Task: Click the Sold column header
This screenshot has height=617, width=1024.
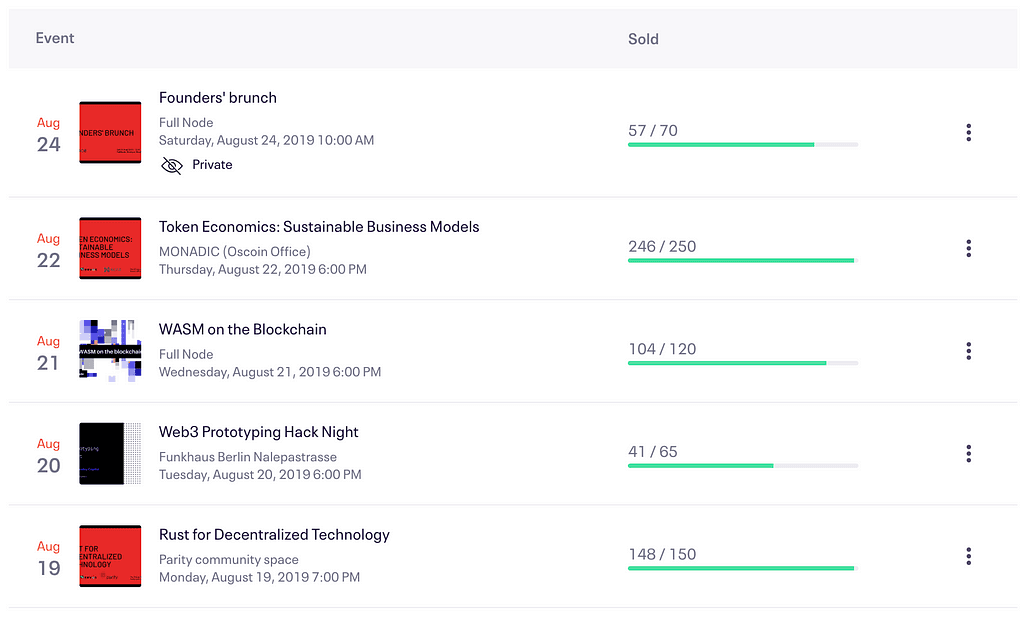Action: [x=643, y=39]
